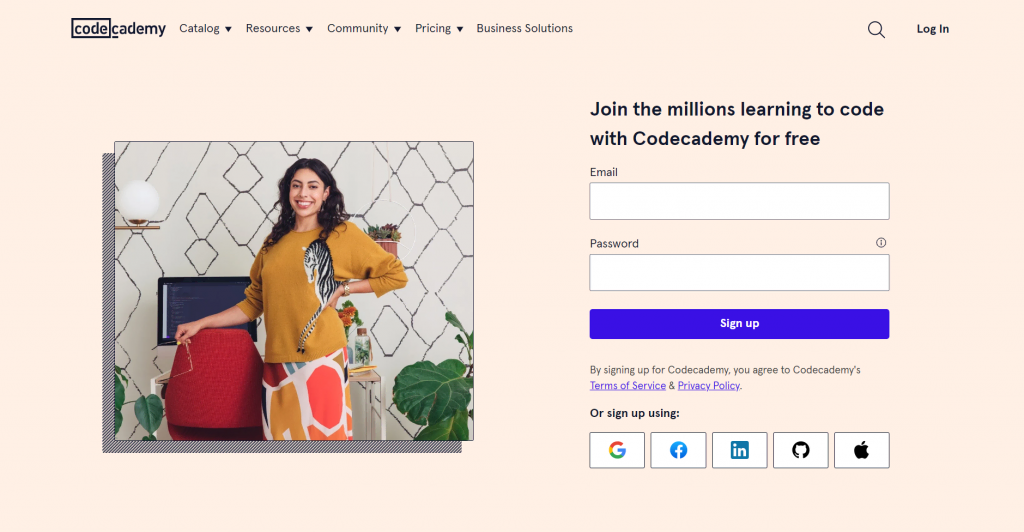Choose the LinkedIn sign-up icon
1024x532 pixels.
click(739, 450)
